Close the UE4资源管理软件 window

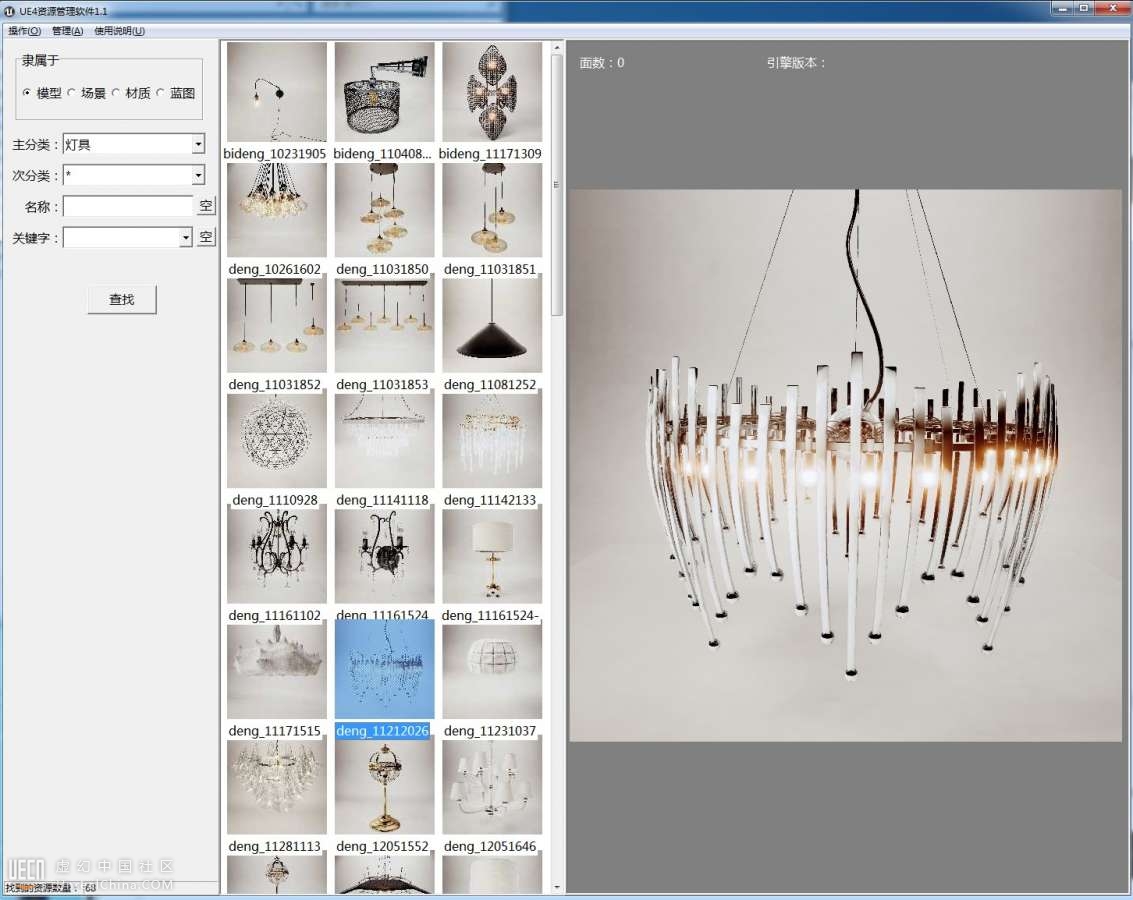coord(1113,9)
